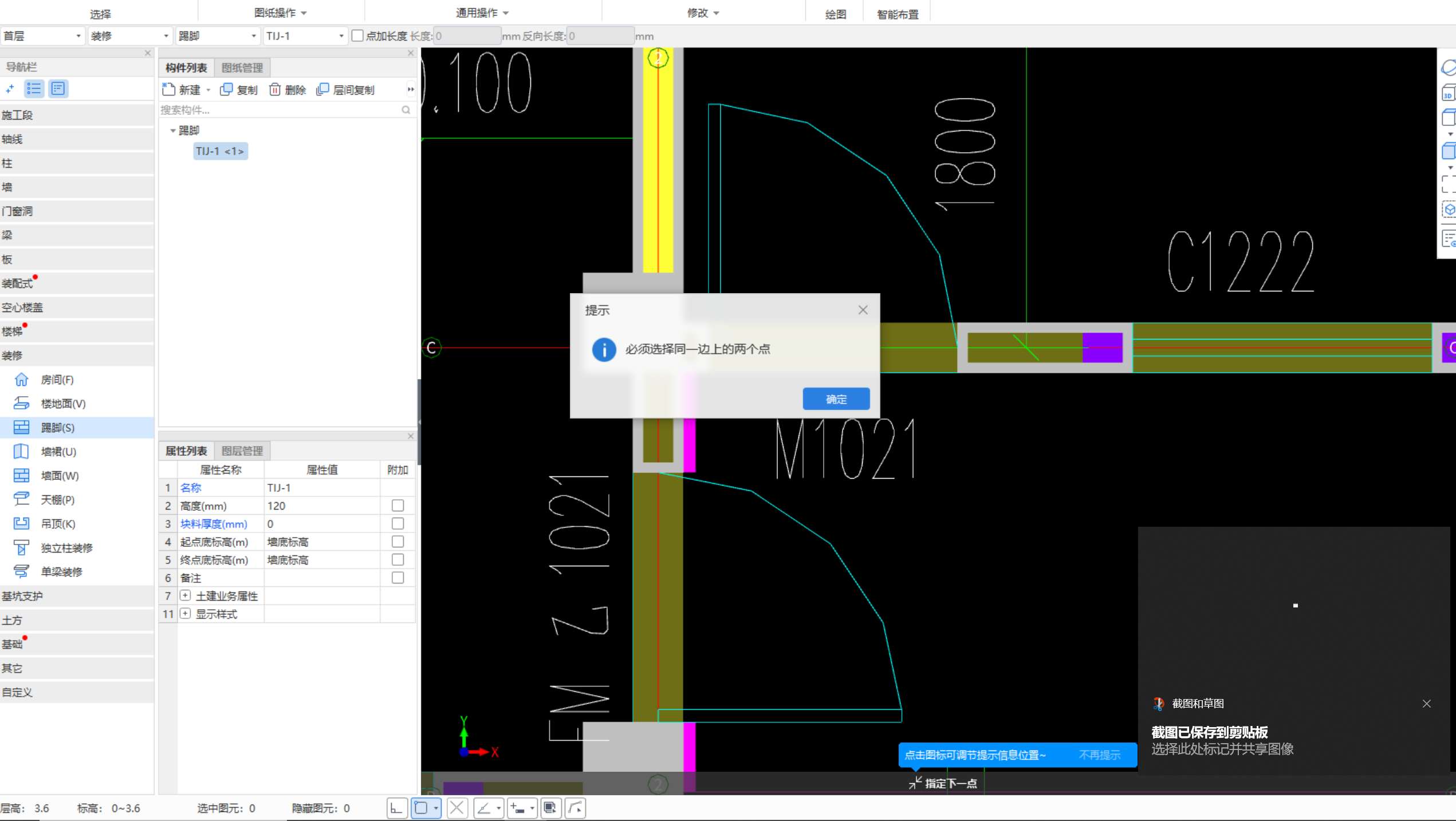Select the 吊顶(K) suspended ceiling item
This screenshot has width=1456, height=821.
[58, 524]
